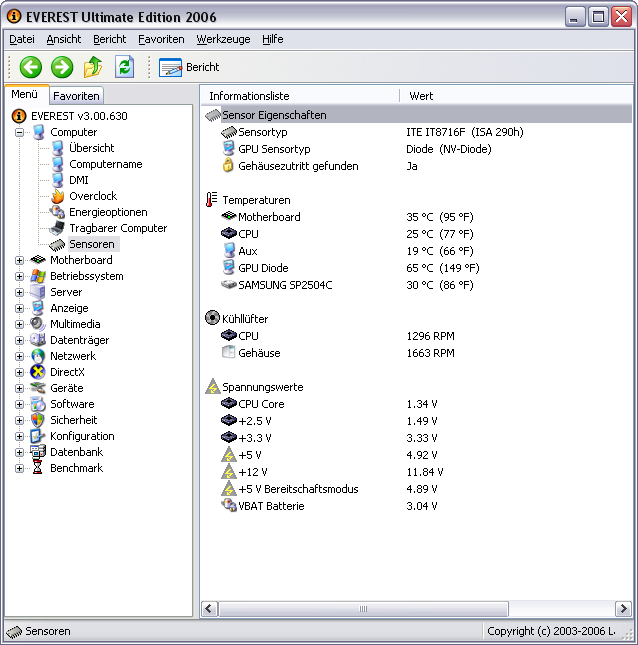
Task: Click the Wert column header
Action: click(421, 96)
